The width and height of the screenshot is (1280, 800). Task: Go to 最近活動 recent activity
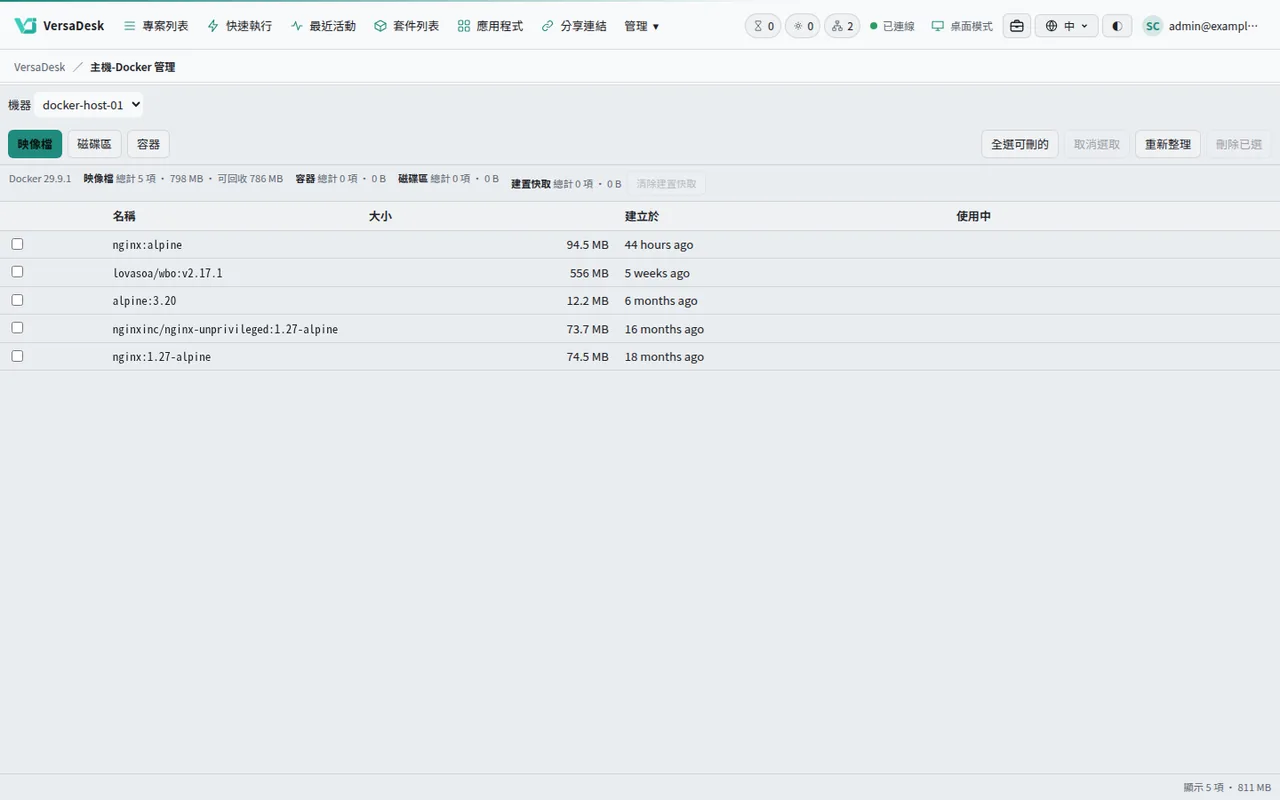coord(323,26)
